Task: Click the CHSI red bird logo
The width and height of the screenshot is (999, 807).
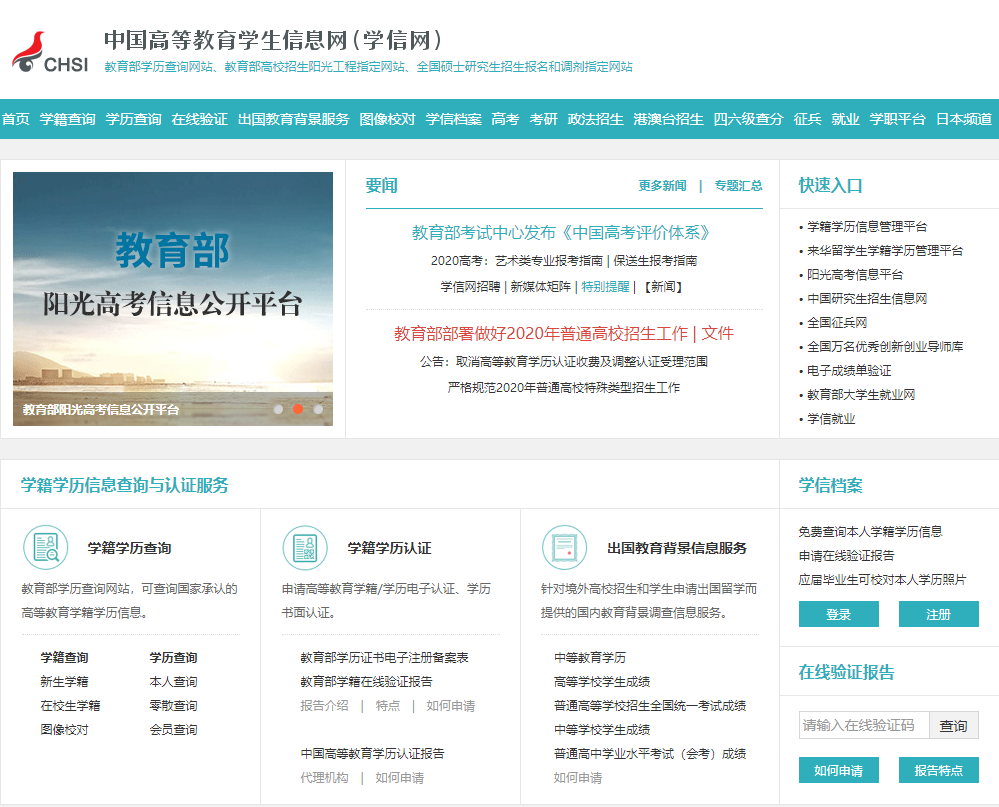Action: 29,52
